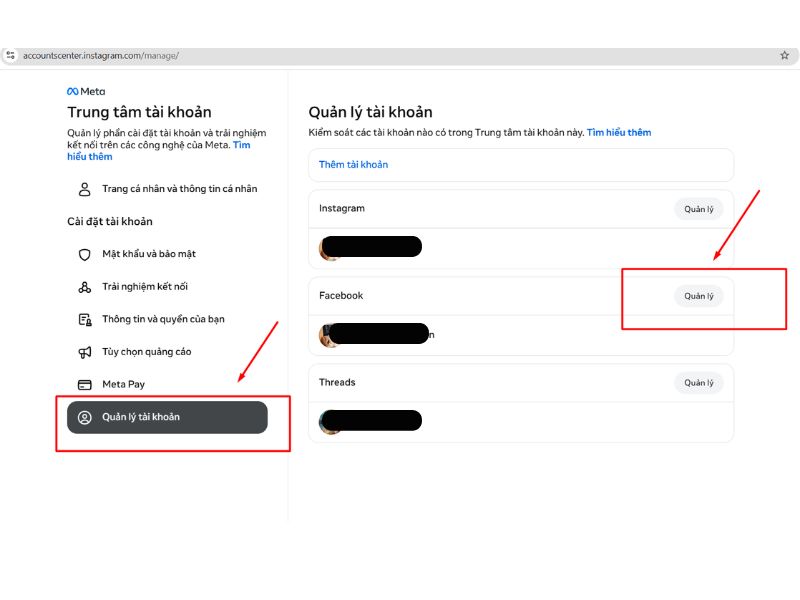Open Trang cá nhân và thông tin cá nhân
This screenshot has height=600, width=800.
point(167,189)
